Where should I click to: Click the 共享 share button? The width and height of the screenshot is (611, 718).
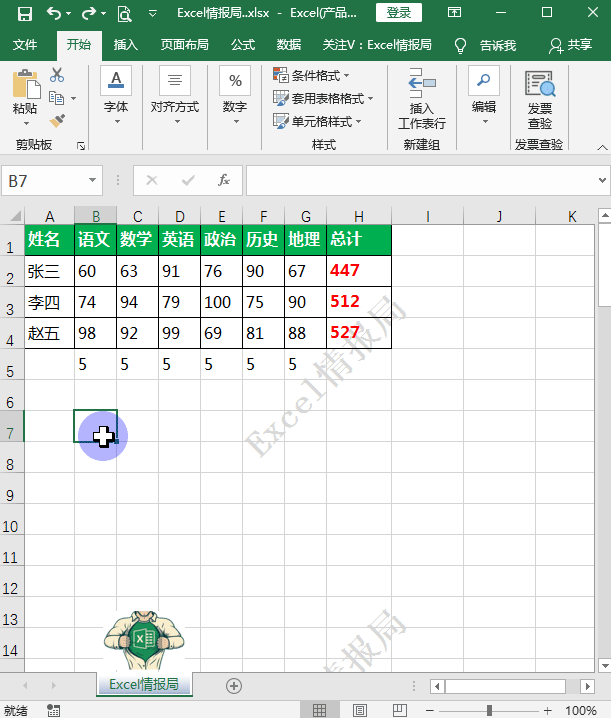point(571,45)
